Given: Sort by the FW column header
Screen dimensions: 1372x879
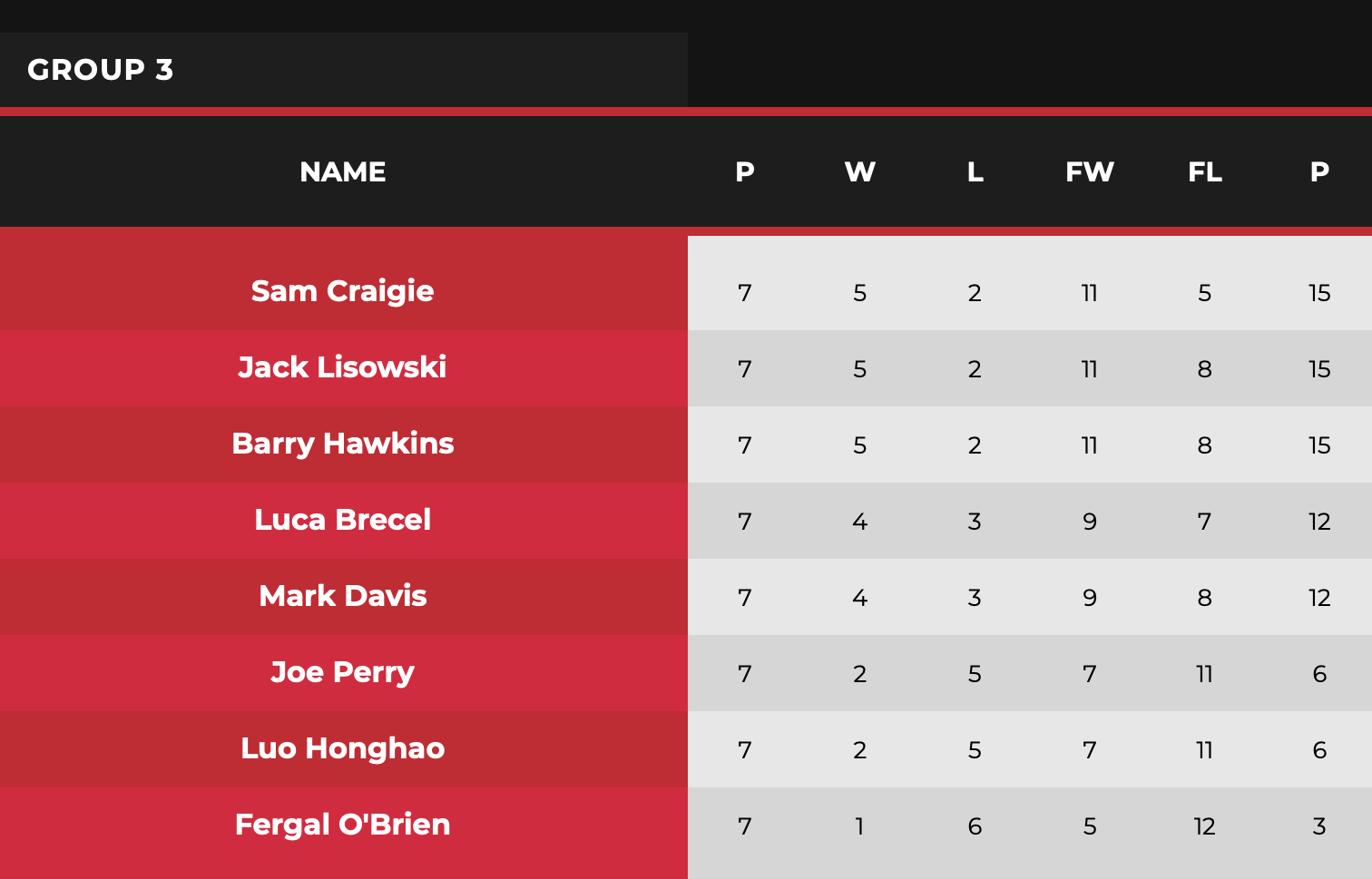Looking at the screenshot, I should (1089, 171).
